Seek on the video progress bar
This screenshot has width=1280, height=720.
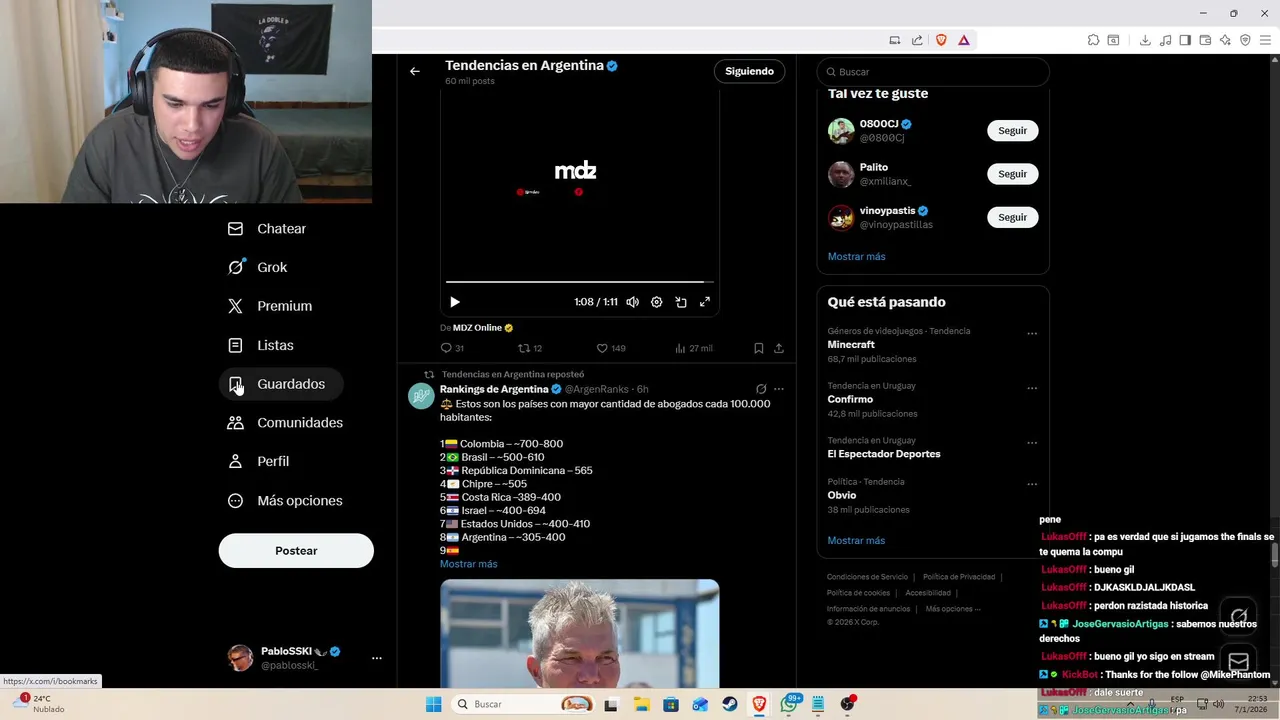point(580,282)
